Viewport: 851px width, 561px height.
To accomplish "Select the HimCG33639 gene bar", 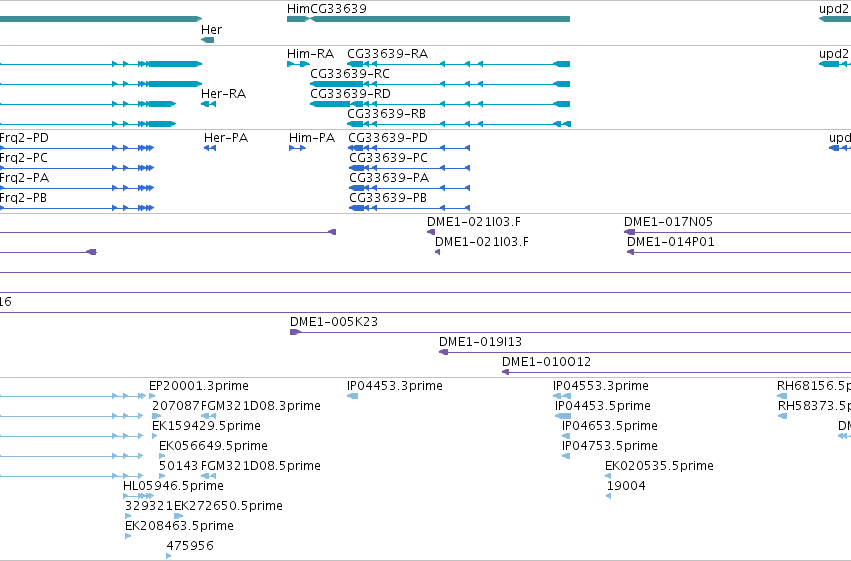I will point(428,19).
